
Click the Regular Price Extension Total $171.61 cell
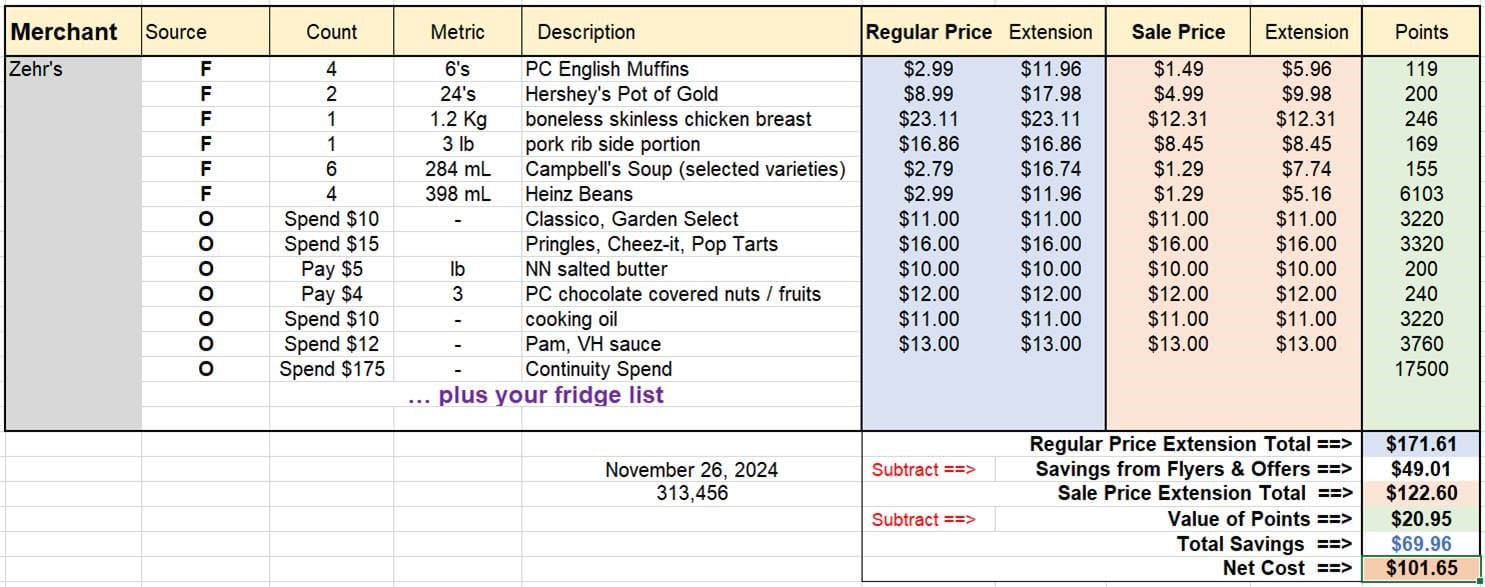pyautogui.click(x=1421, y=444)
